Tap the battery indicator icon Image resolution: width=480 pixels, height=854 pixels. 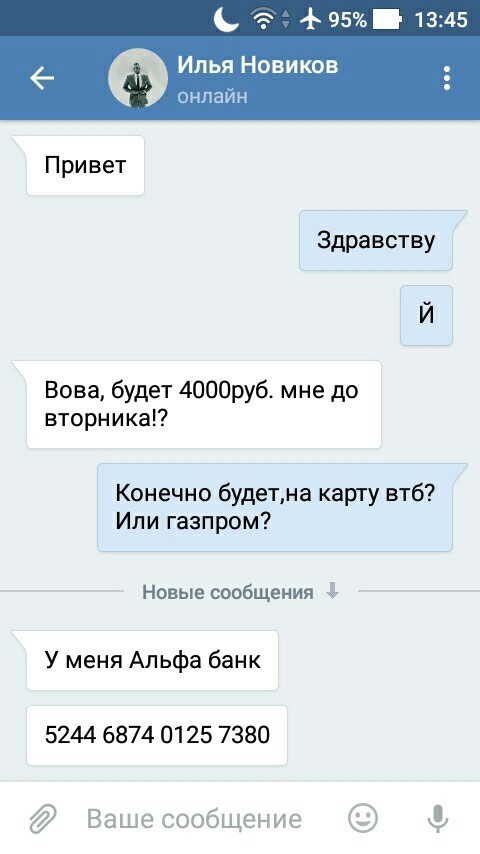pos(387,20)
